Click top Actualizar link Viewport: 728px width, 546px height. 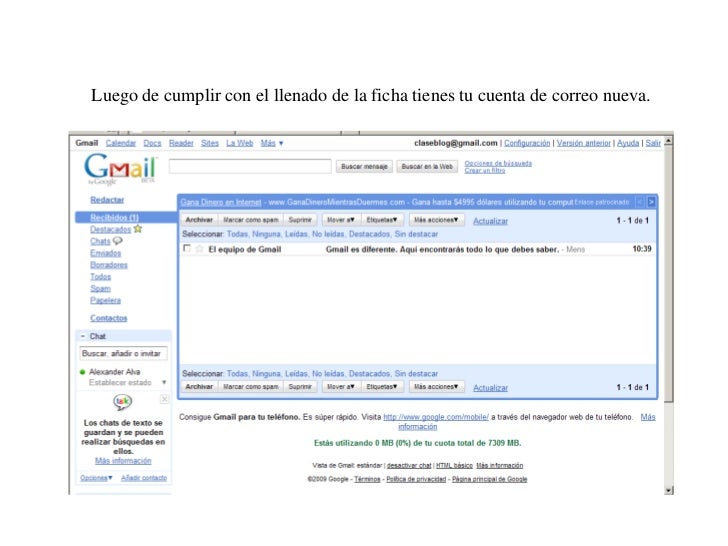tap(490, 221)
